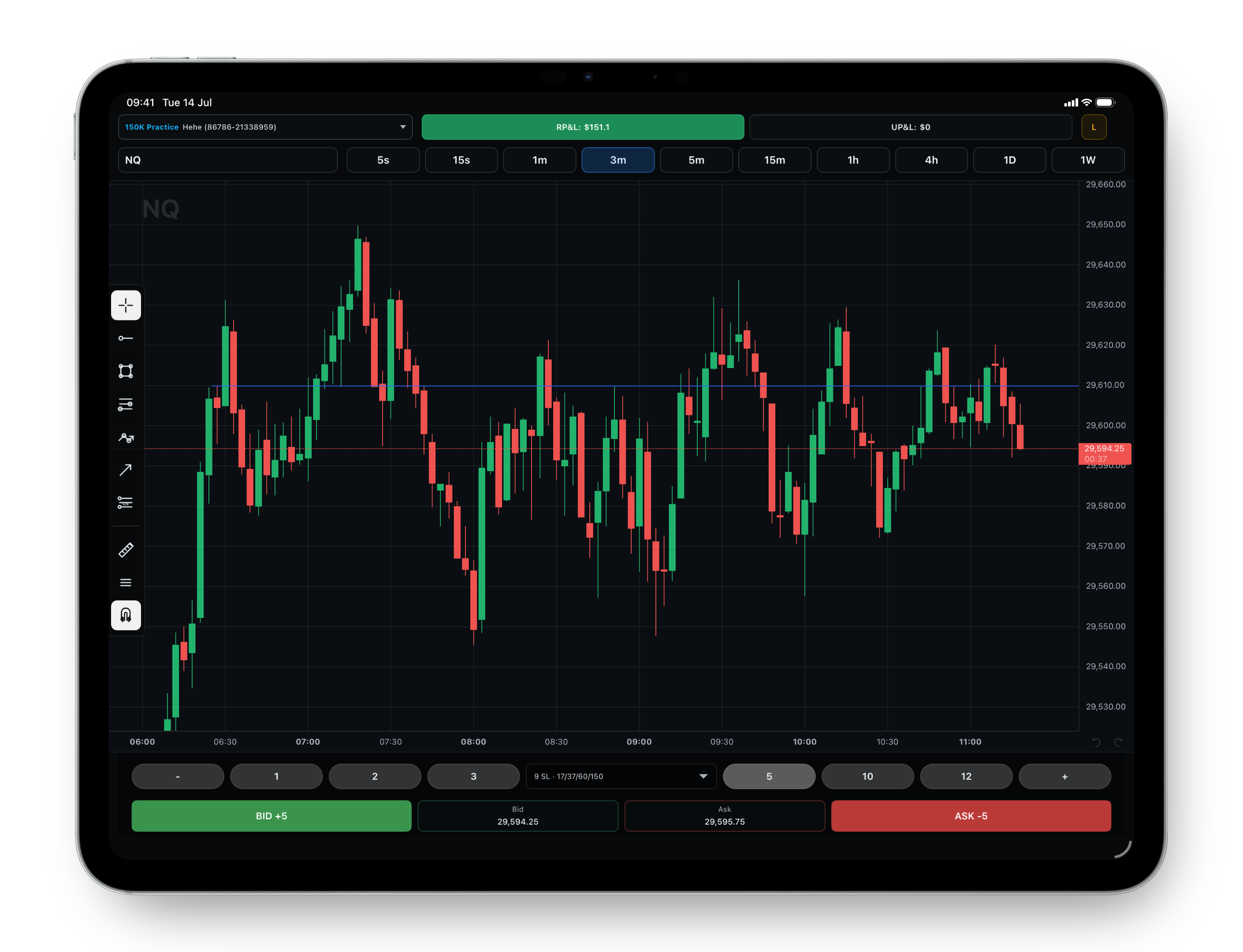The image size is (1243, 952).
Task: Open the 150K Practice account combo box
Action: point(265,127)
